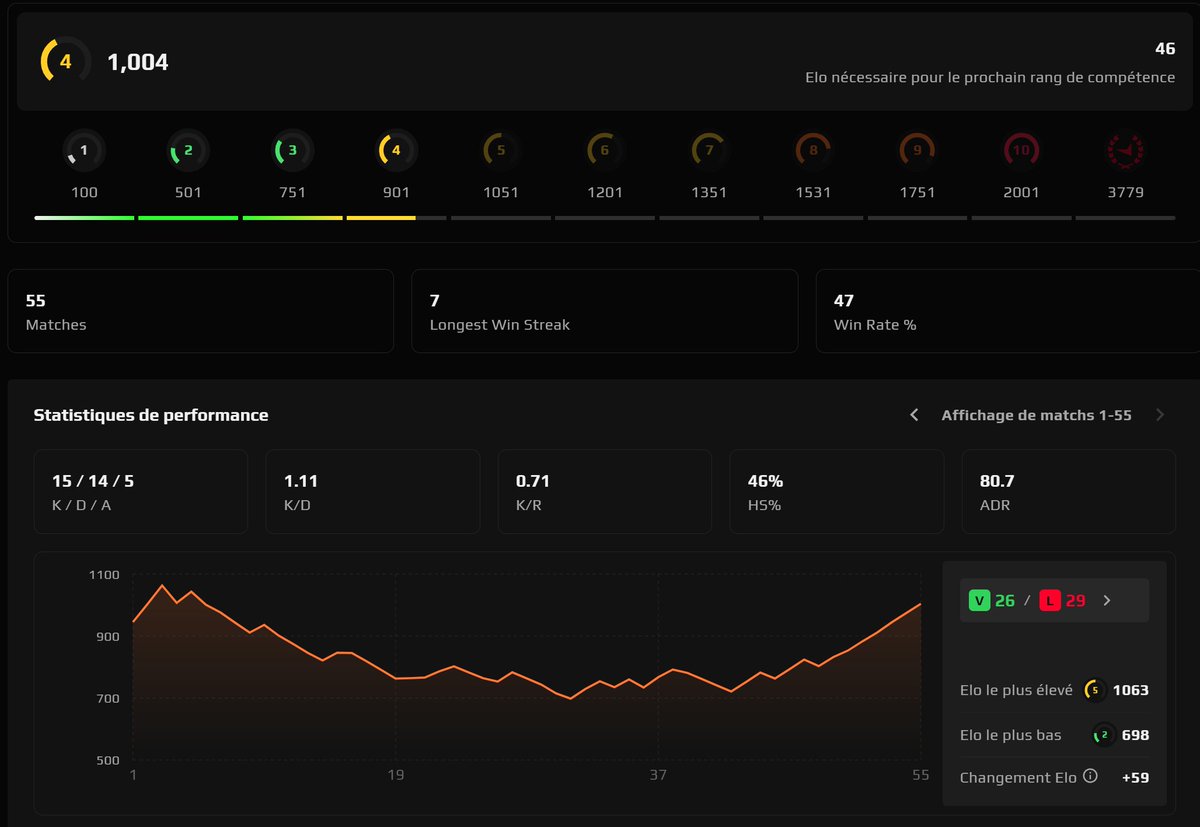Click the +59 Elo change value
The width and height of the screenshot is (1200, 827).
pos(1135,777)
